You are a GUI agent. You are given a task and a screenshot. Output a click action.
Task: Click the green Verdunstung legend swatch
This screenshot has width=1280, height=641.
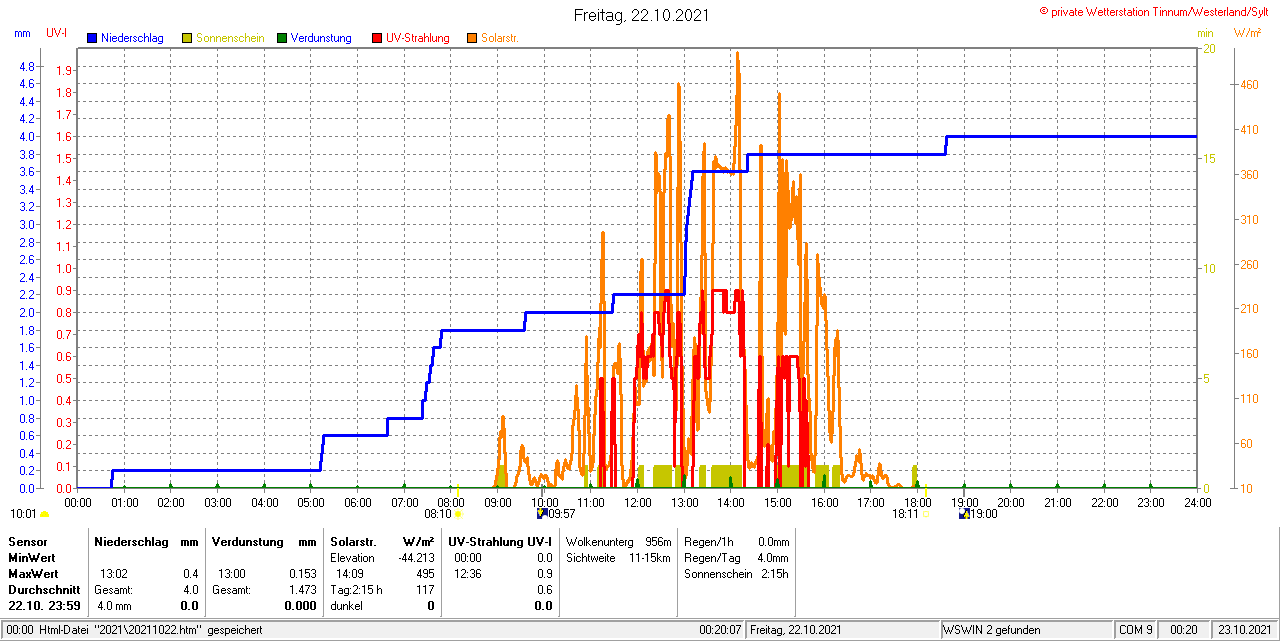click(282, 38)
